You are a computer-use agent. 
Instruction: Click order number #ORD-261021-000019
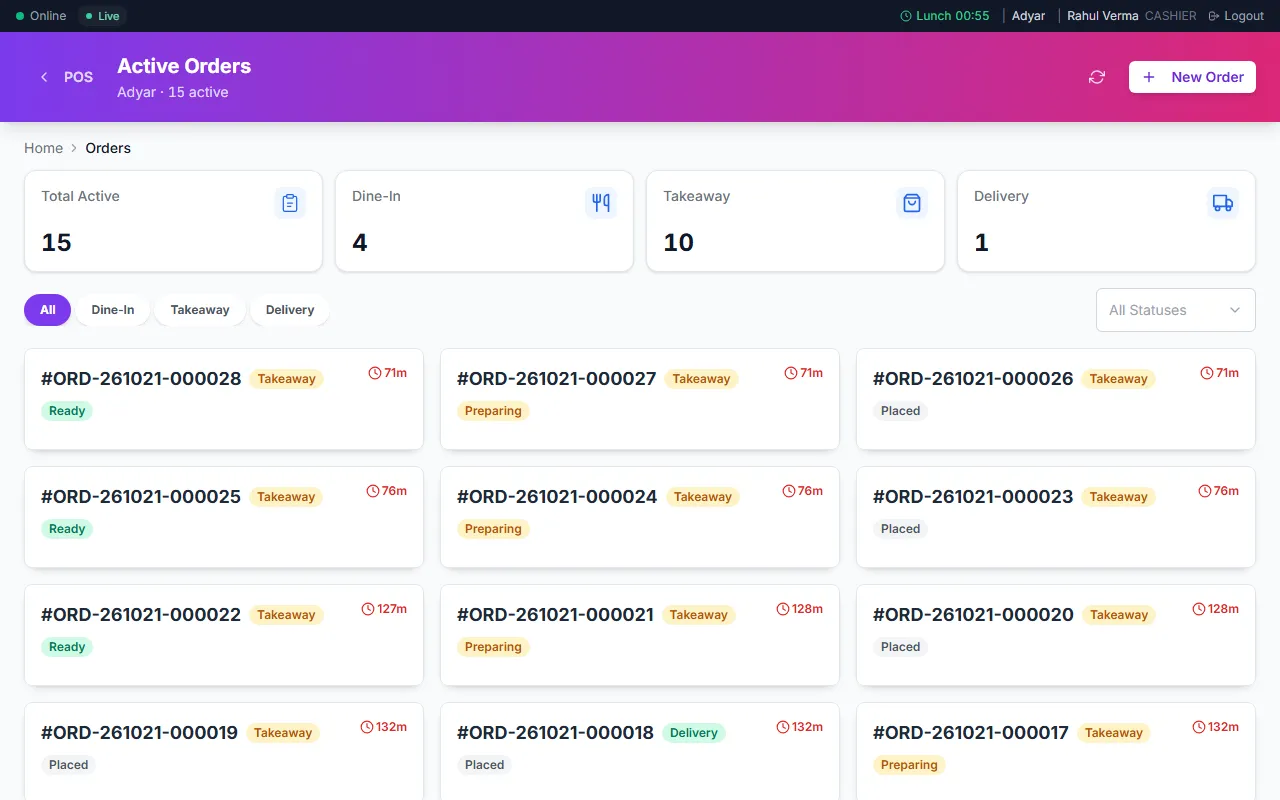[139, 733]
